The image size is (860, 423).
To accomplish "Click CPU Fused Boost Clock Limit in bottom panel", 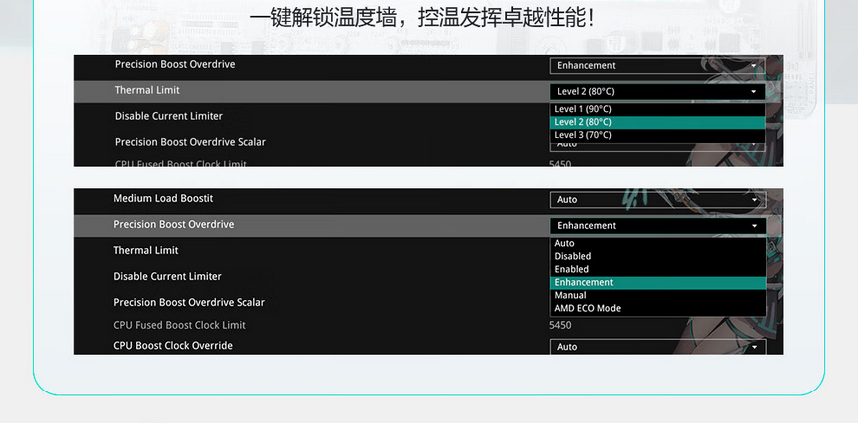I will click(179, 325).
